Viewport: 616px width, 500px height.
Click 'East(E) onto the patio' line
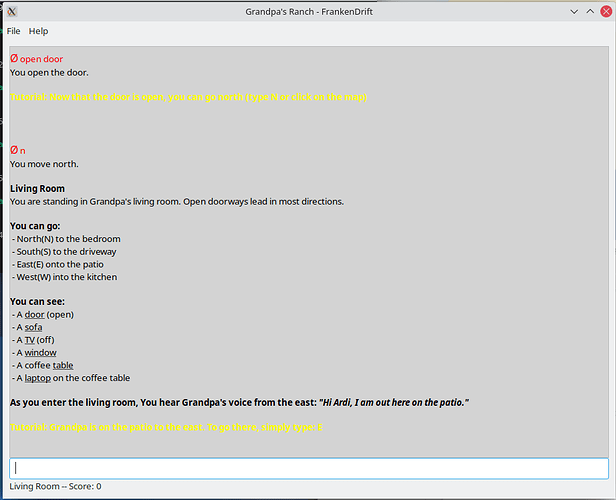pyautogui.click(x=58, y=264)
